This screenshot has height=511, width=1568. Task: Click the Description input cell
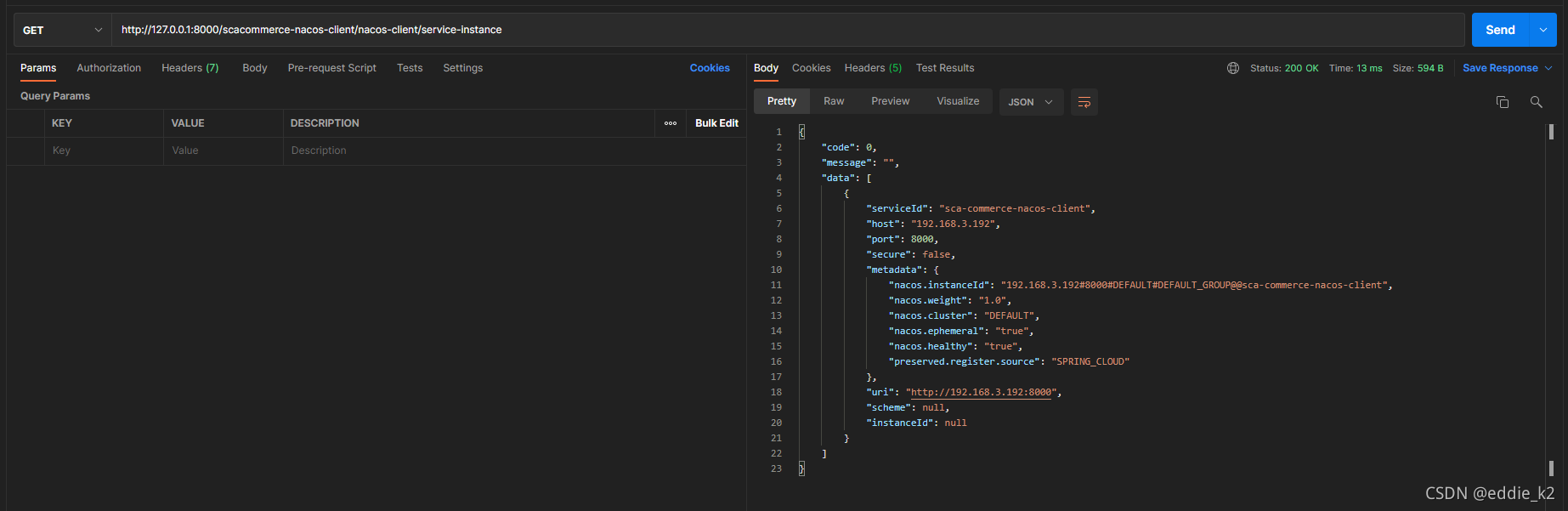pyautogui.click(x=514, y=150)
